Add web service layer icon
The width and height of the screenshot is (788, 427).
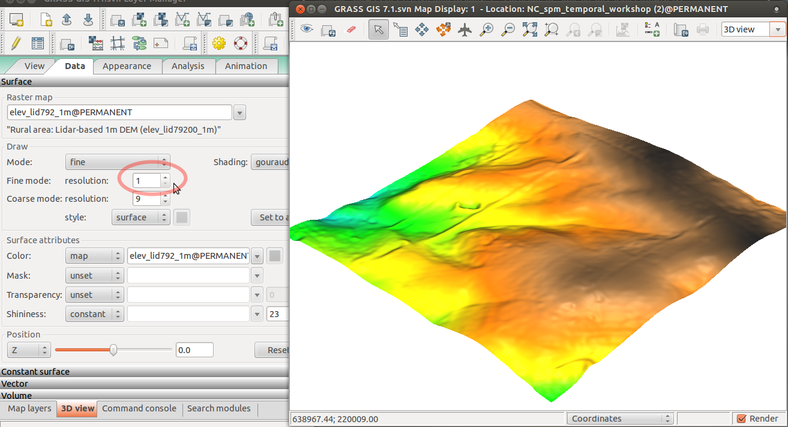(247, 20)
